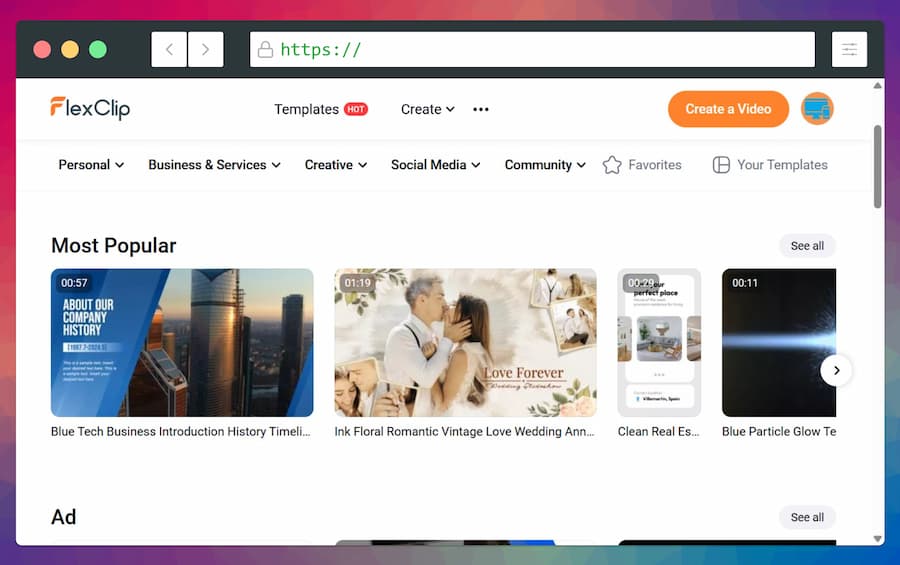Click the scrollbar up arrow
This screenshot has height=565, width=900.
pyautogui.click(x=878, y=86)
